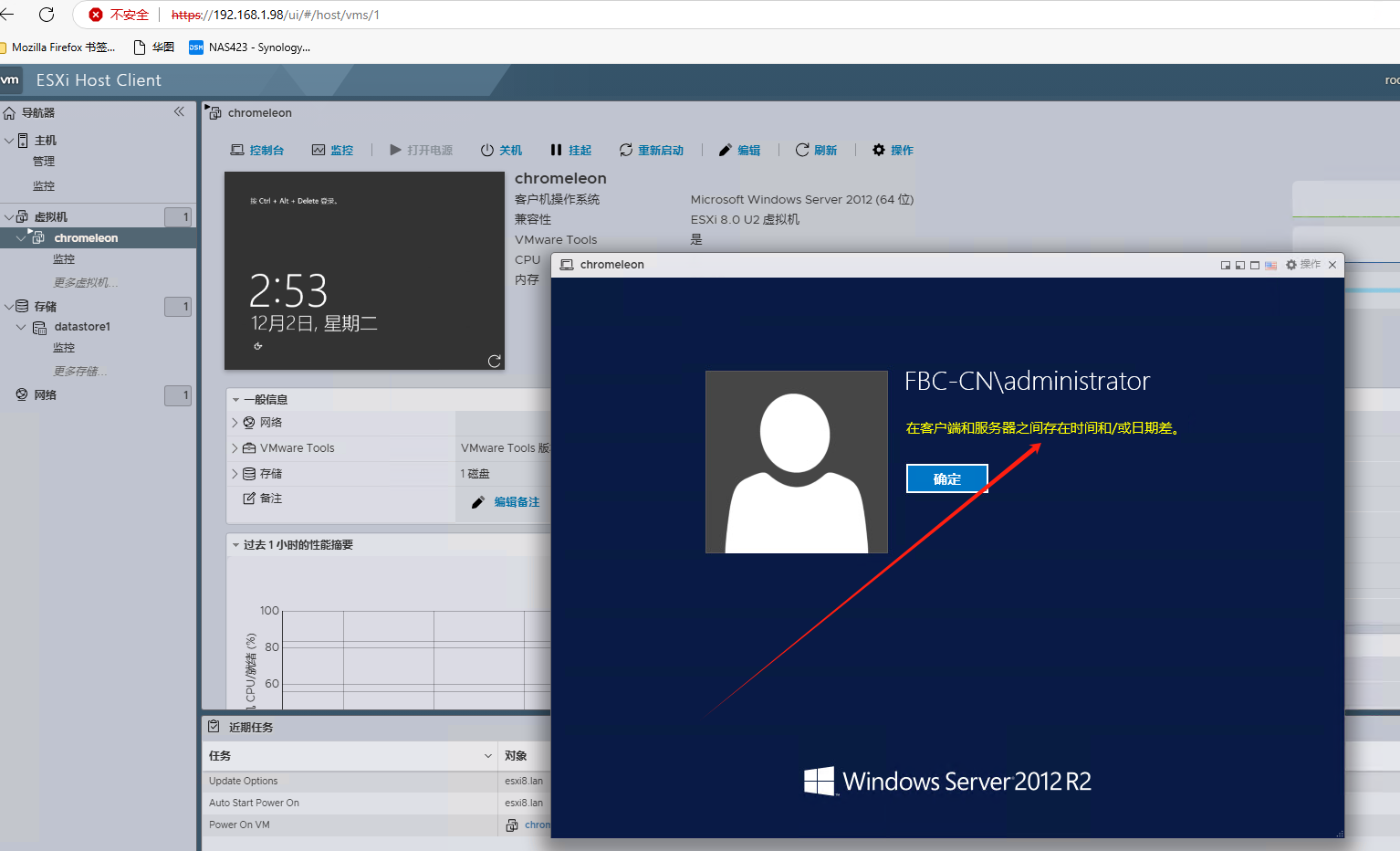Open the NAS423 Synology bookmark
The image size is (1400, 851).
tap(250, 47)
